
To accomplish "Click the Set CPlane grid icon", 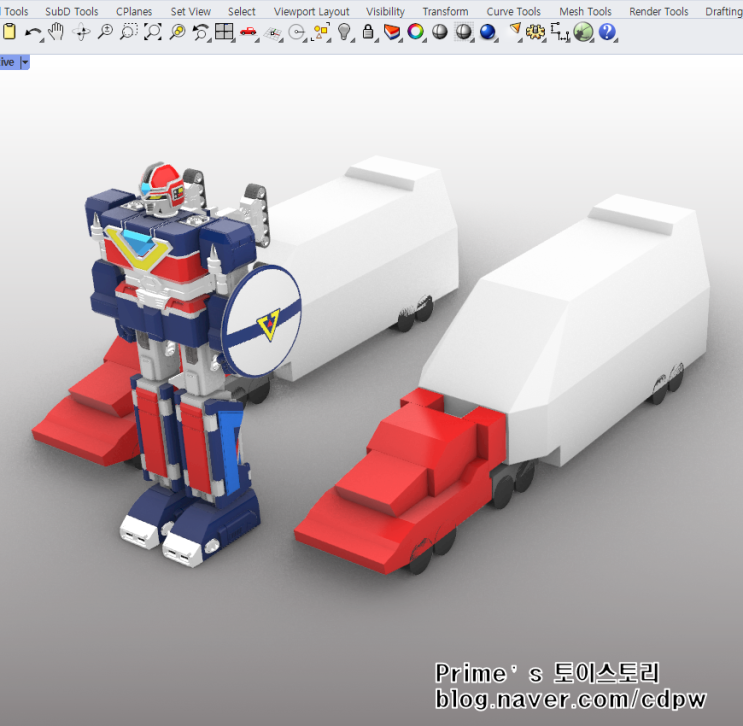I will click(x=272, y=33).
